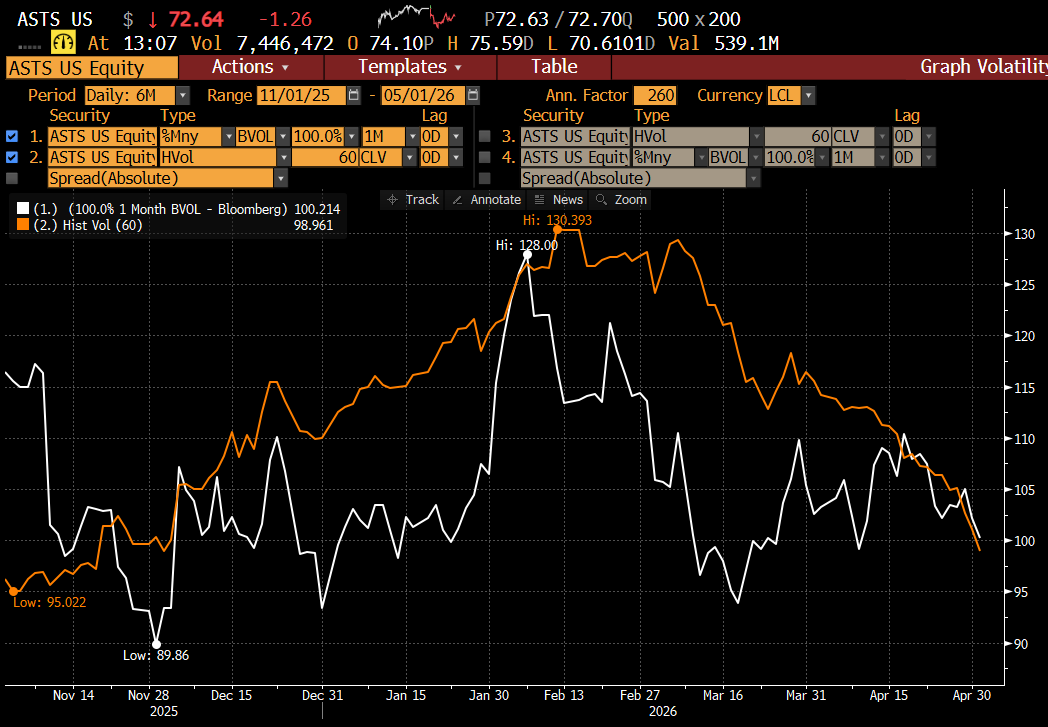Edit series 1 ASTS US Equity security field

pos(102,136)
